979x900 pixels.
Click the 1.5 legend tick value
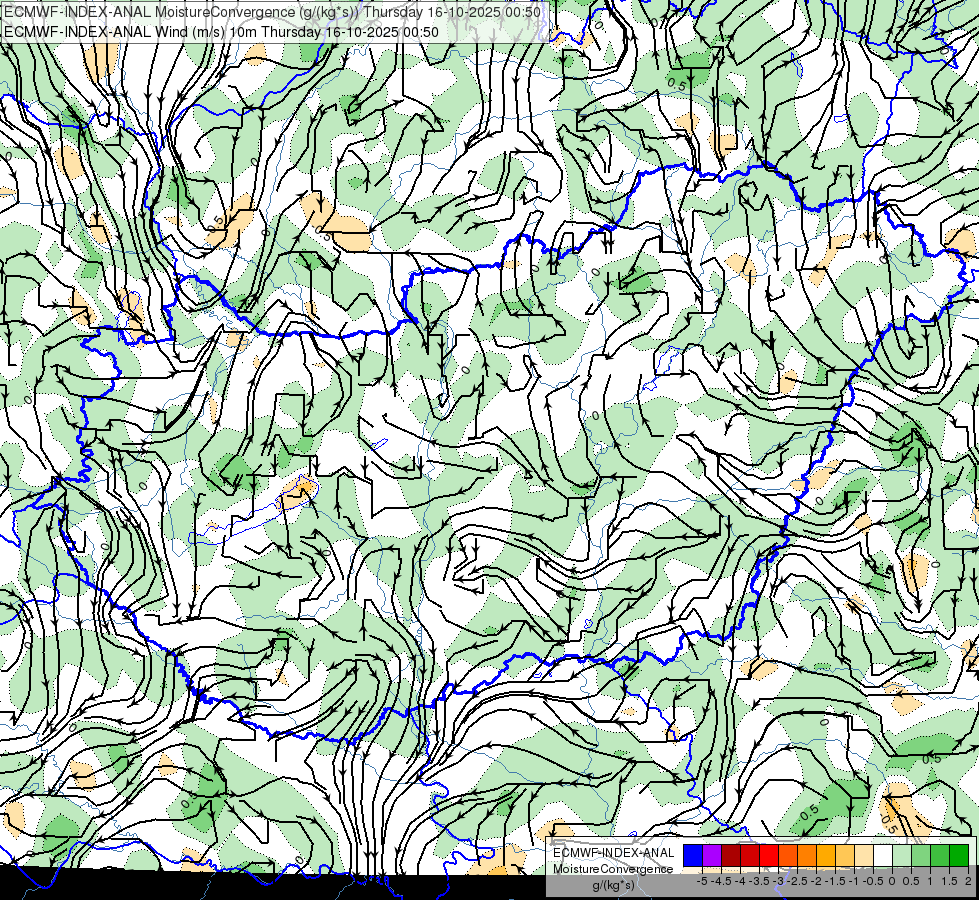pyautogui.click(x=949, y=881)
